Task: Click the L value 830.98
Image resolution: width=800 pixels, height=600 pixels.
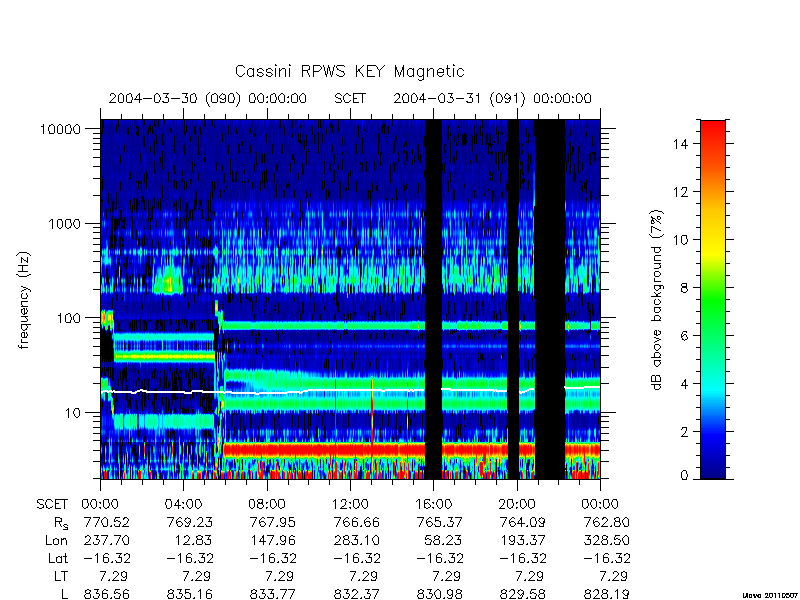Action: coord(439,594)
